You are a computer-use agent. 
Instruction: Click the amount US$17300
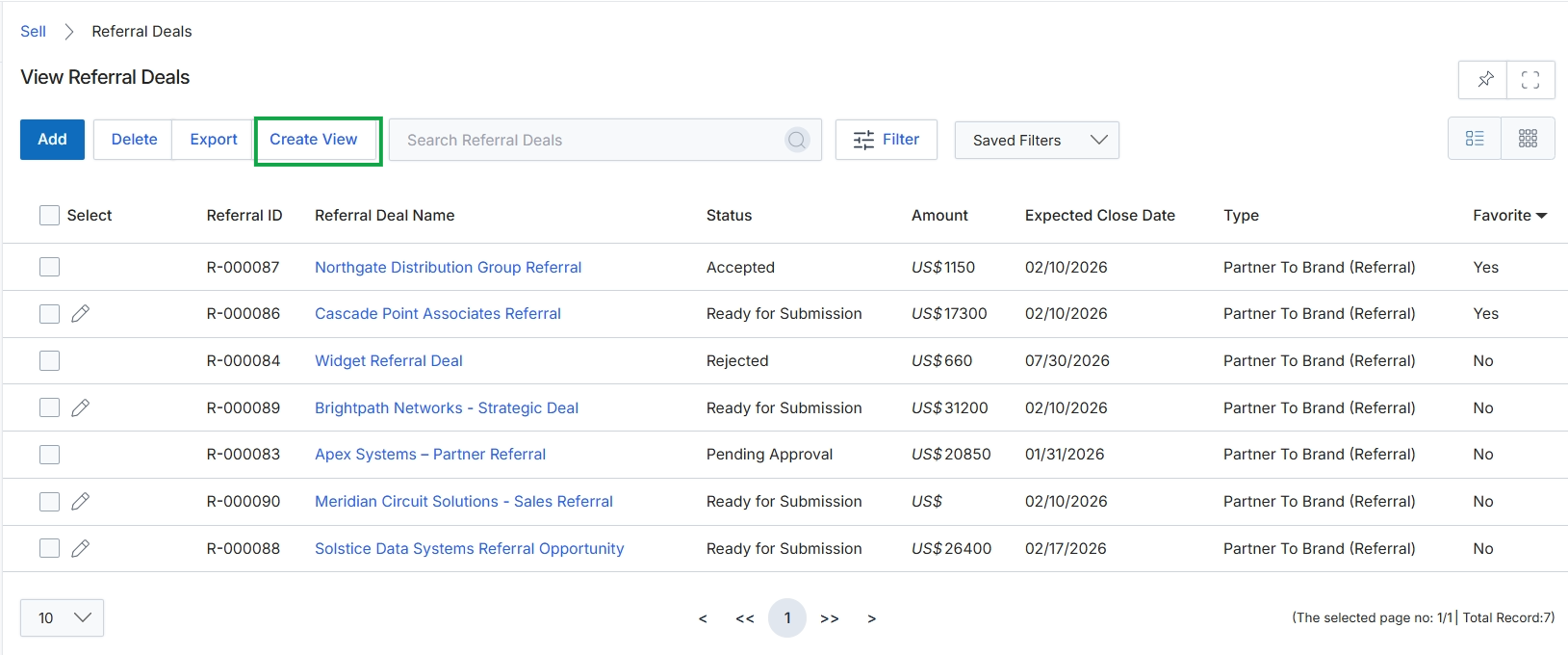(x=949, y=313)
